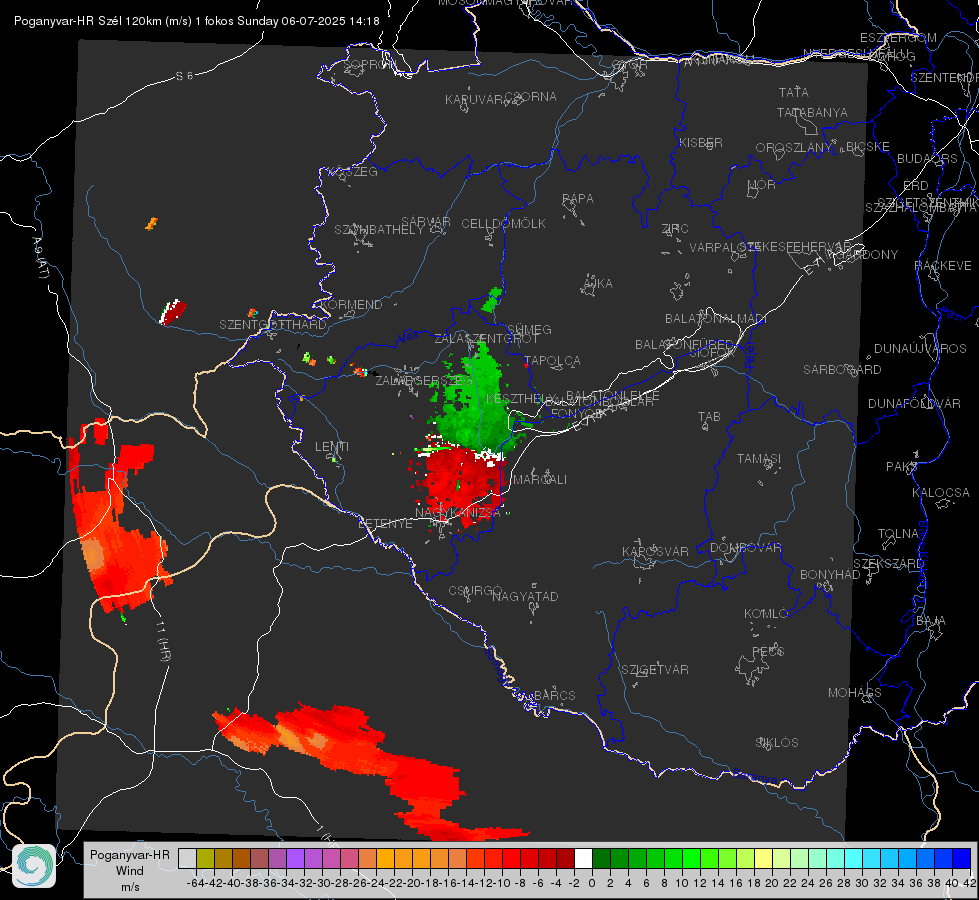Select the SÜMEG label

(529, 330)
